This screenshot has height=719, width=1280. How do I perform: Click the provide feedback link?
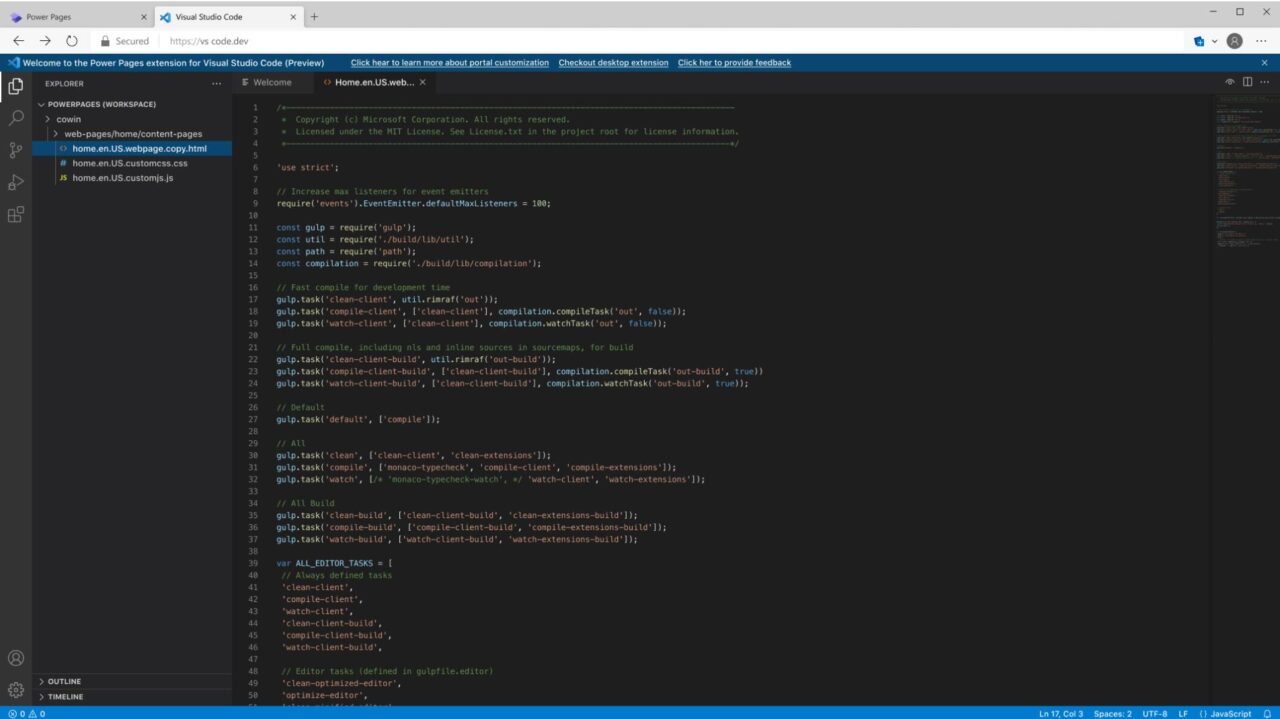734,63
